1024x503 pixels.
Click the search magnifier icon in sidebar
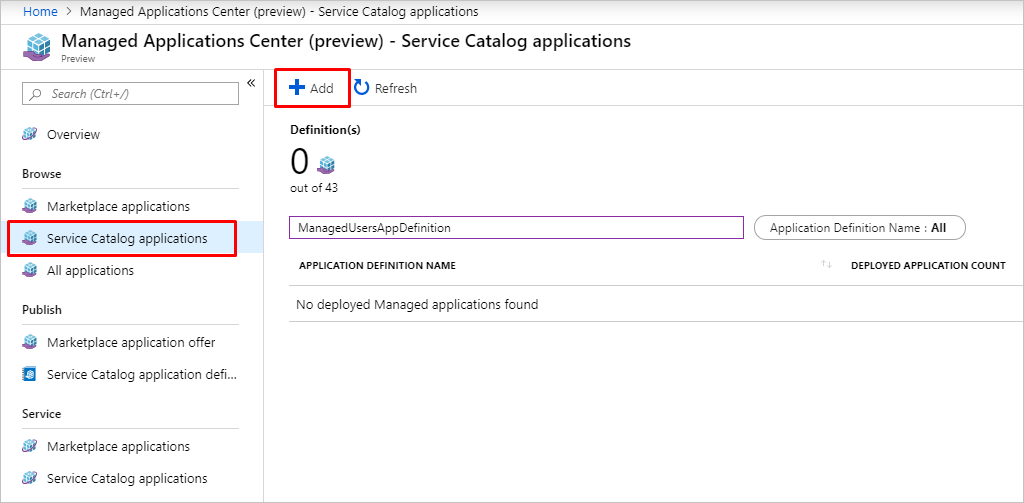click(37, 93)
